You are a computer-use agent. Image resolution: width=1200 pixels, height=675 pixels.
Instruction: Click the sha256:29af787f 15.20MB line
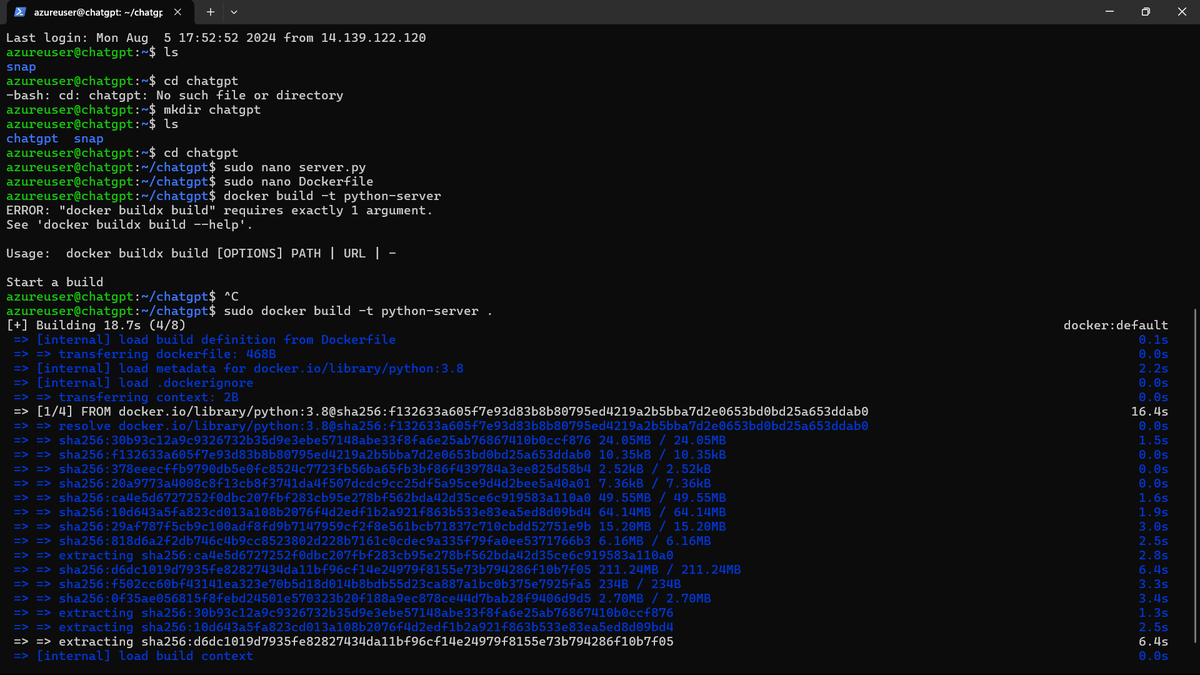[x=370, y=527]
